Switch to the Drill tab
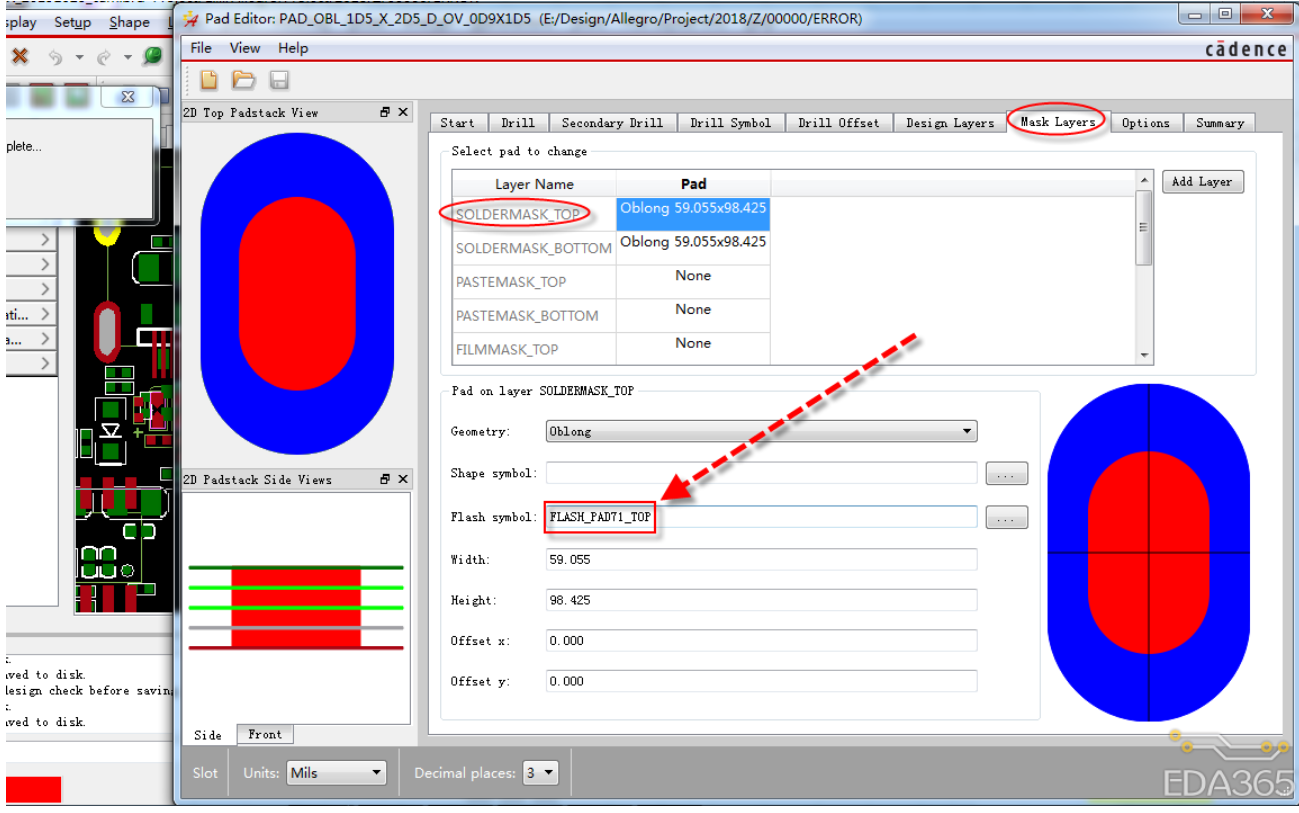Screen dimensions: 1299x813 [518, 123]
